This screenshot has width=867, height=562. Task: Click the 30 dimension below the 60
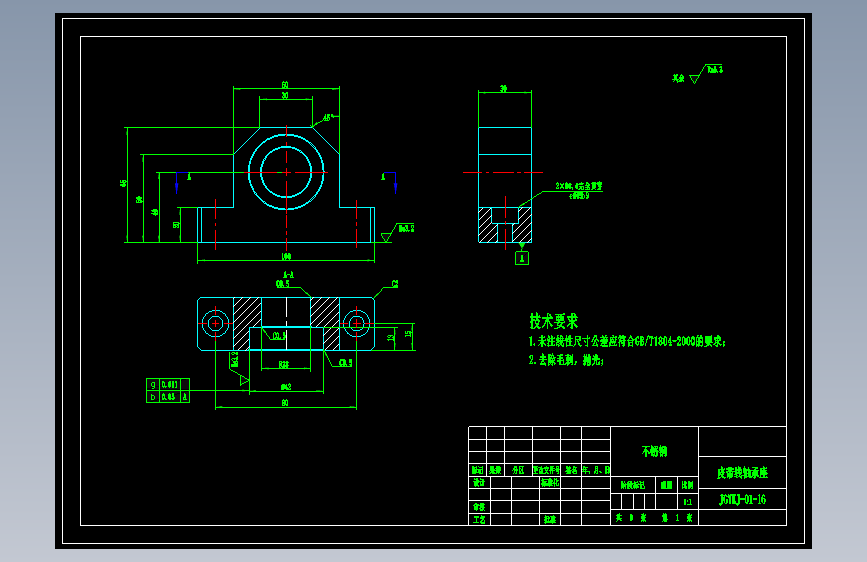coord(285,96)
